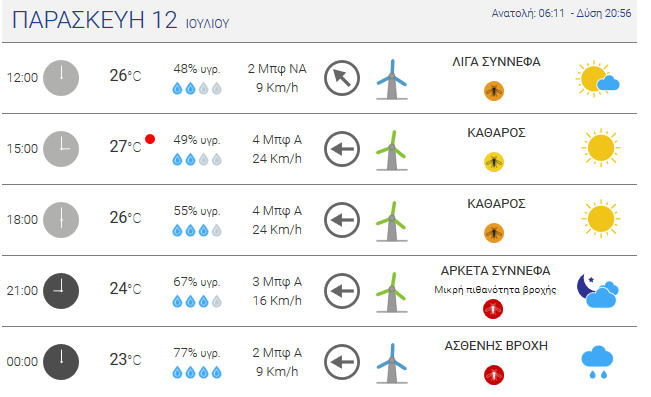This screenshot has width=651, height=397.
Task: Click the sunny icon at 18:00
Action: coord(600,219)
